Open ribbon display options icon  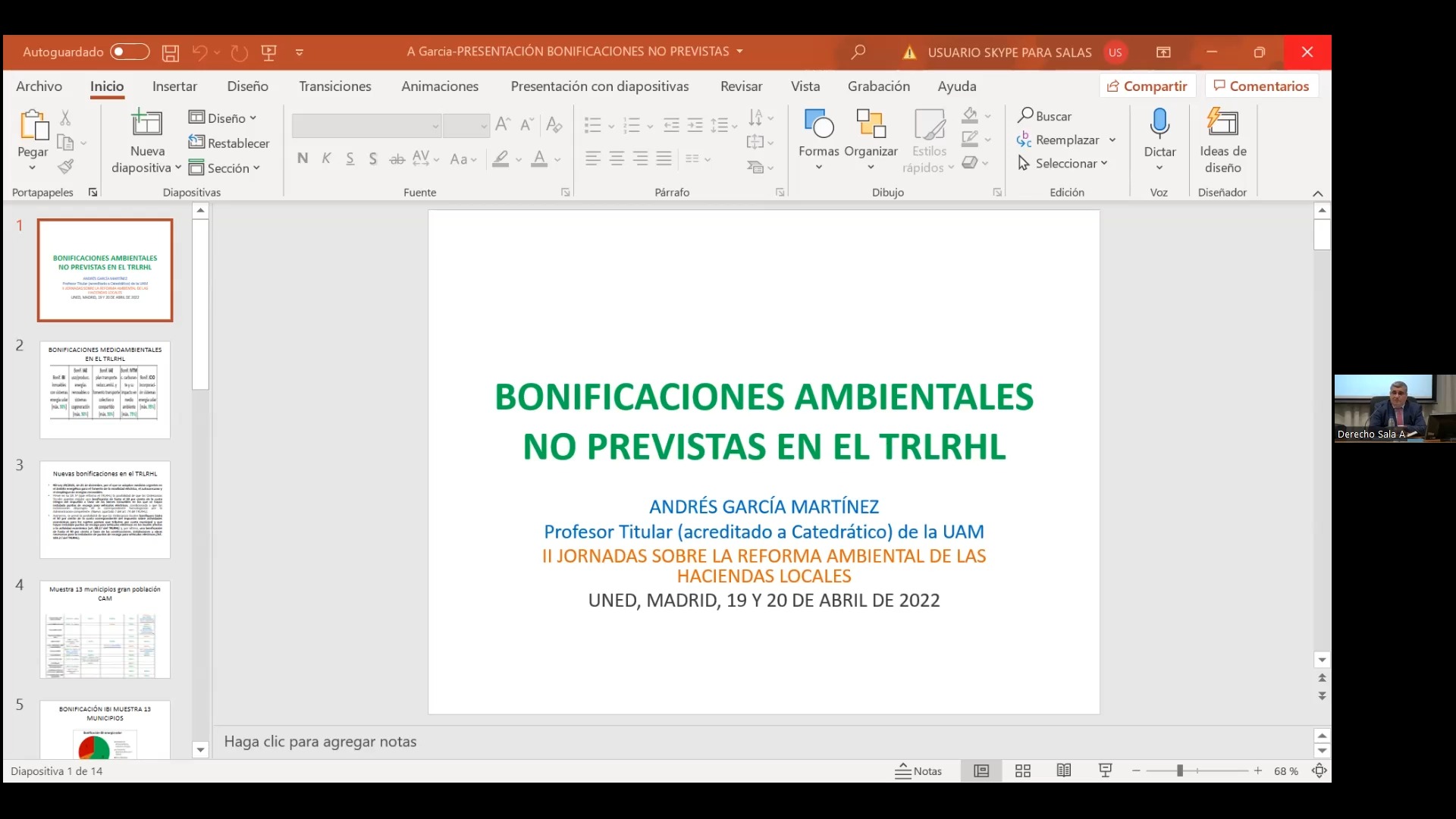[x=1163, y=52]
